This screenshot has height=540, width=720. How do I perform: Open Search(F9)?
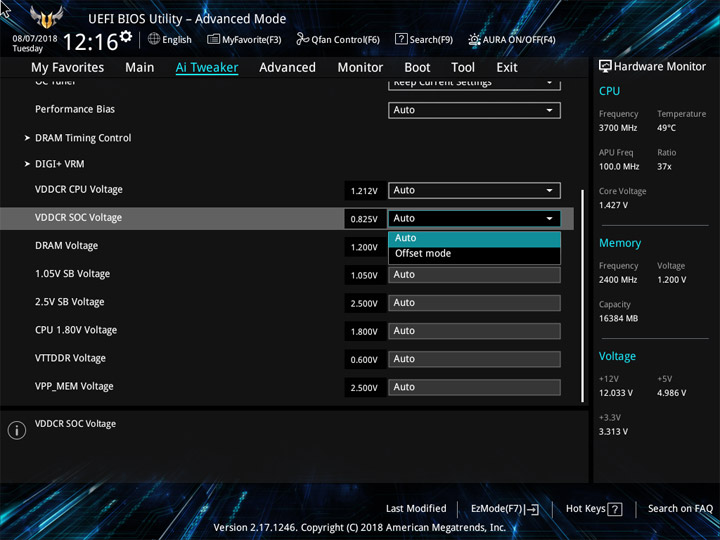pos(424,39)
